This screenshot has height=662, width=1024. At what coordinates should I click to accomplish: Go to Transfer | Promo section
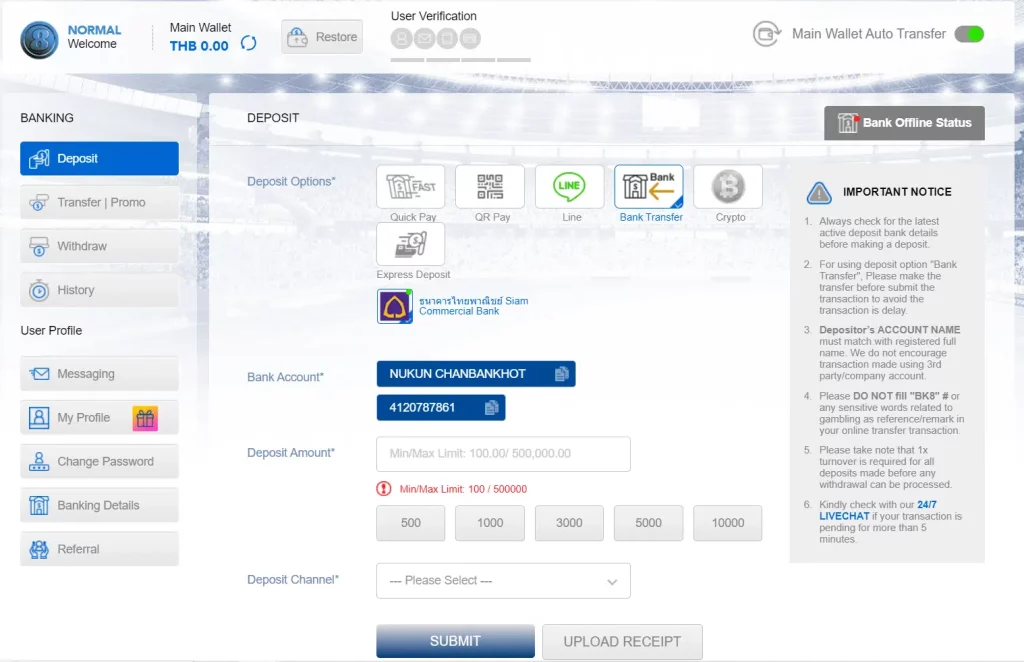99,202
